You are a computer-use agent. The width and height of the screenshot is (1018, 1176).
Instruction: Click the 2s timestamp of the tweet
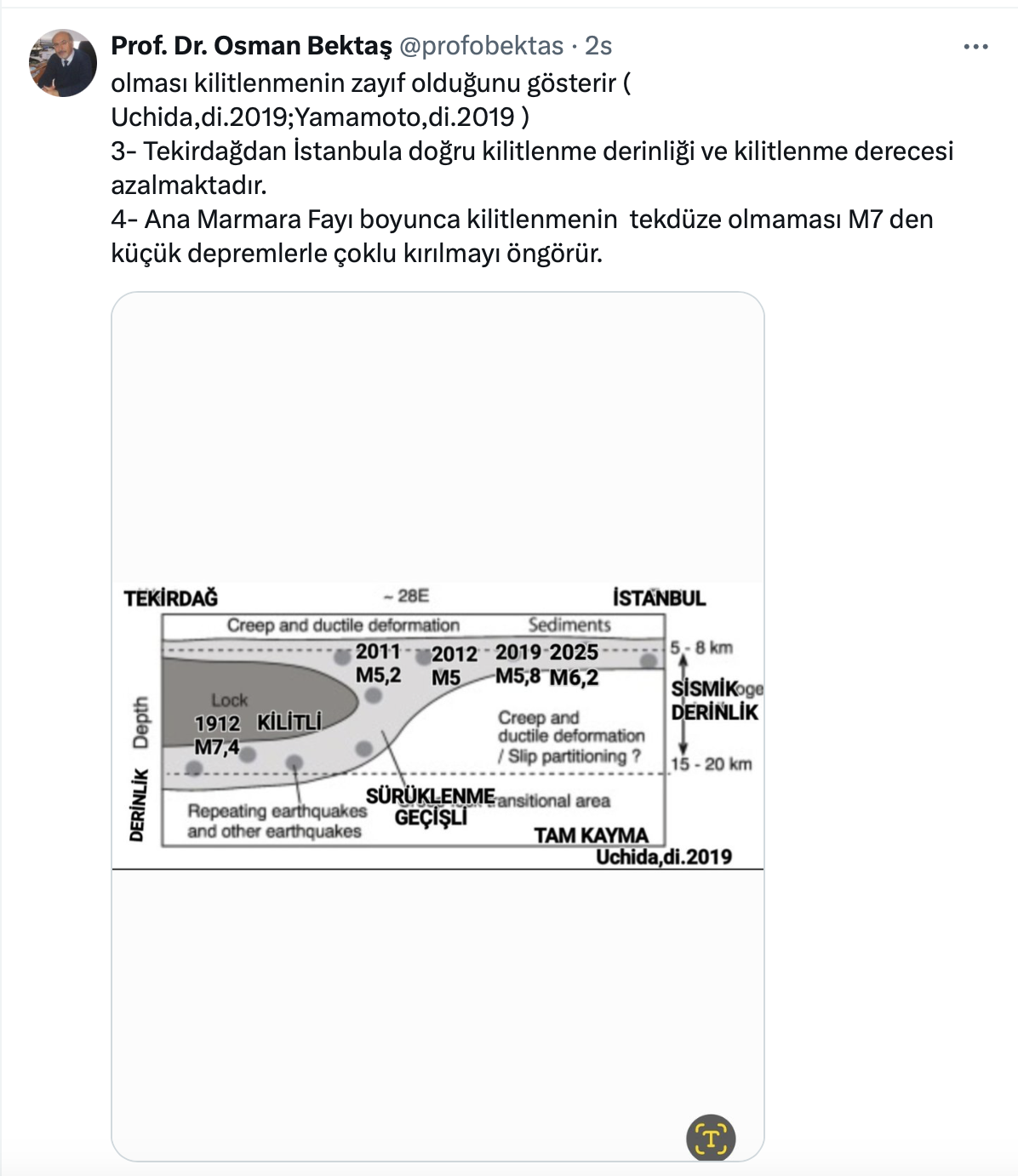pyautogui.click(x=598, y=46)
